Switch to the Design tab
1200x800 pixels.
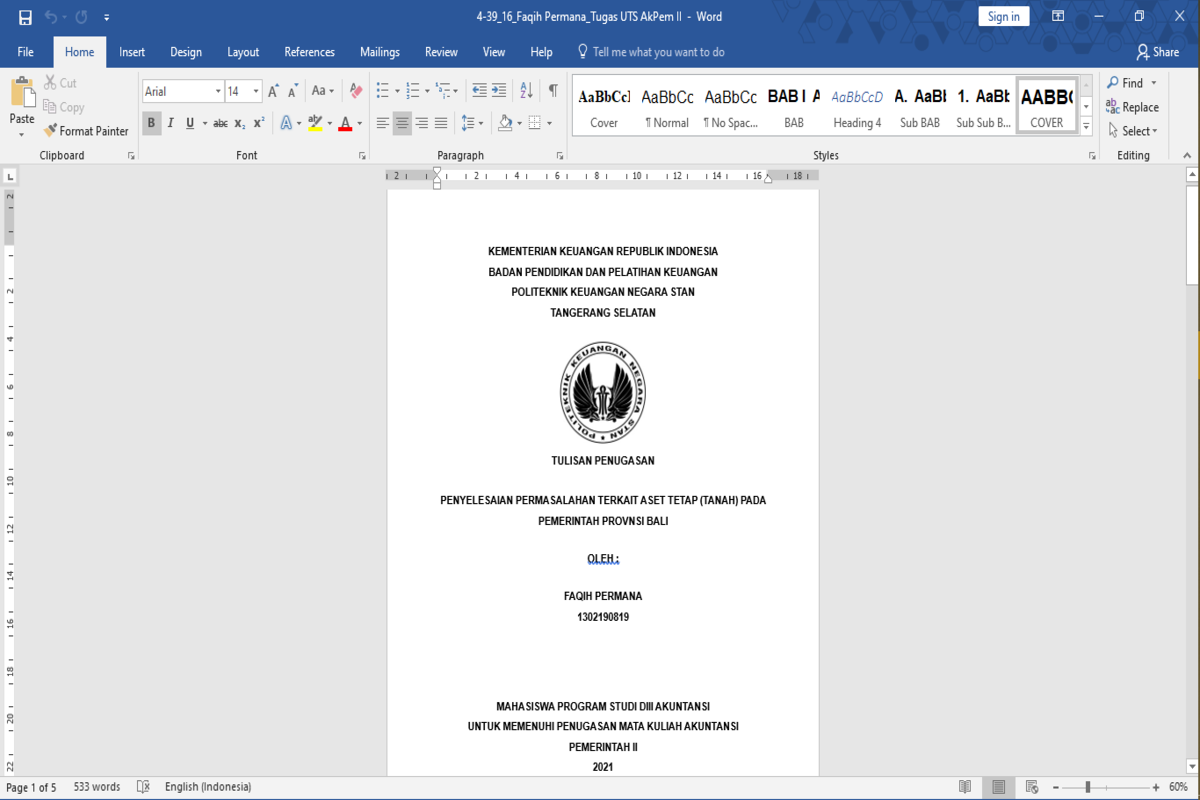tap(186, 52)
